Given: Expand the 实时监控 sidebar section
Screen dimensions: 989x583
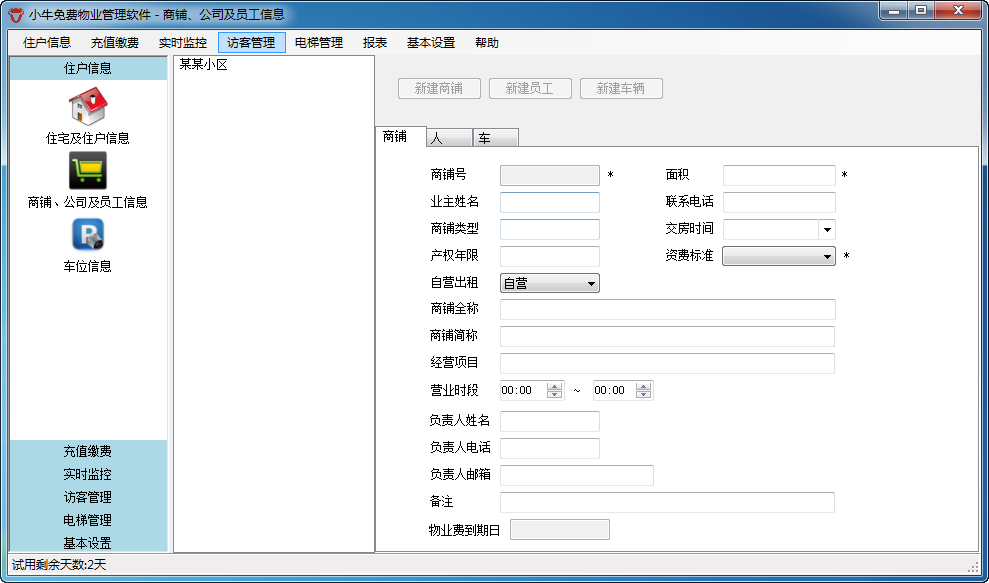Looking at the screenshot, I should (x=88, y=474).
